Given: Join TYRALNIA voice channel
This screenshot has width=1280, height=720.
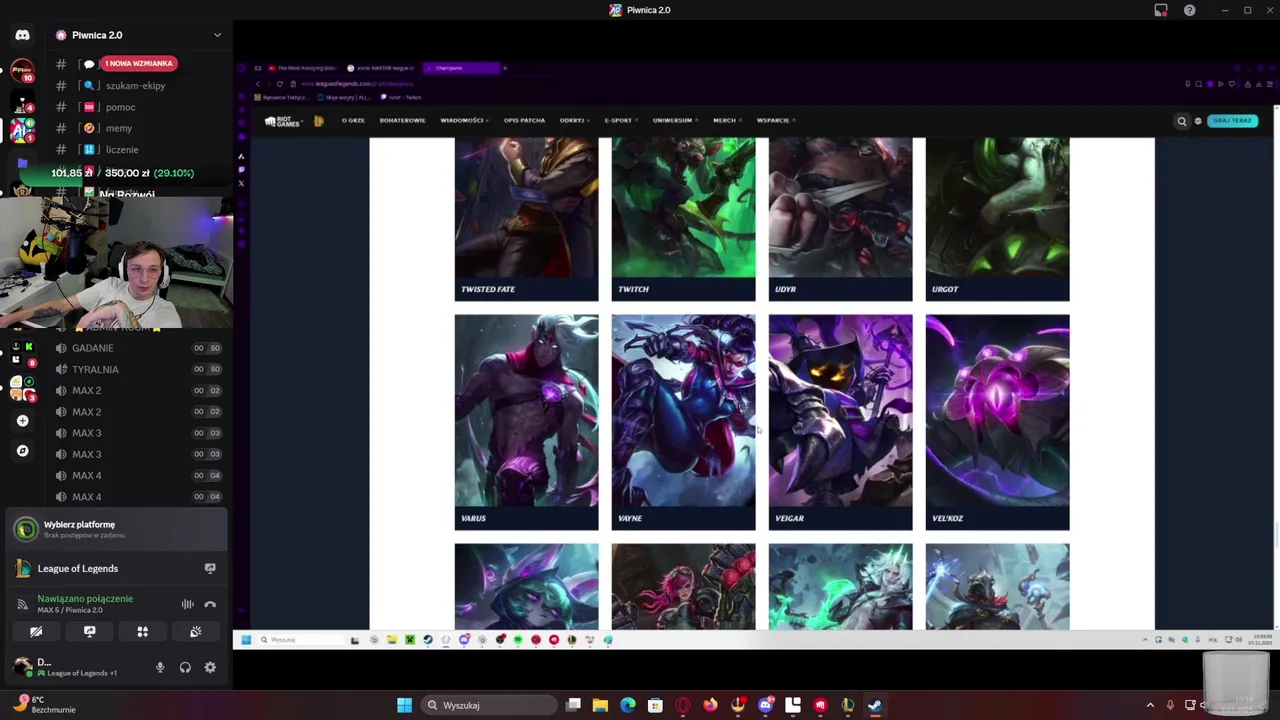Looking at the screenshot, I should click(138, 369).
